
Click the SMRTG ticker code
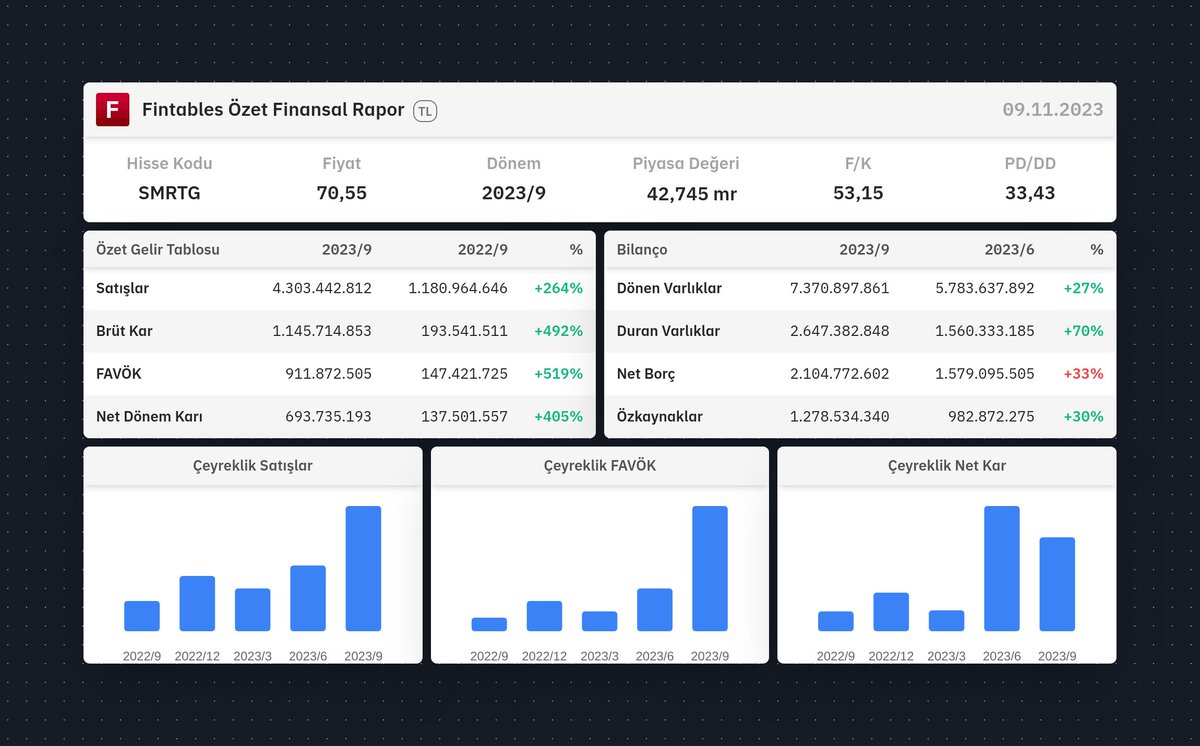pyautogui.click(x=168, y=193)
